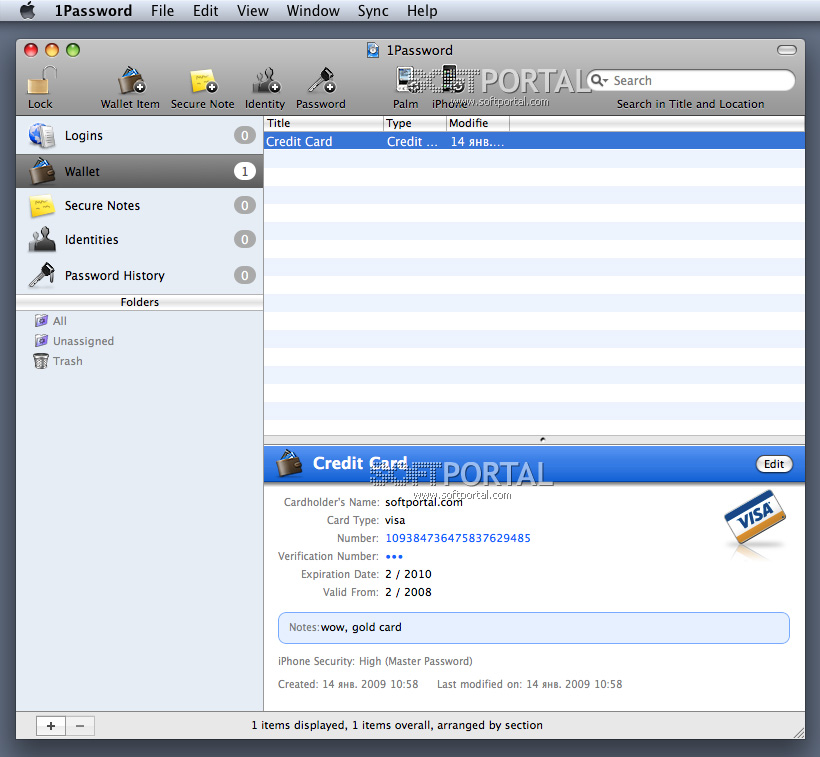Open the File menu
Image resolution: width=820 pixels, height=757 pixels.
point(162,10)
